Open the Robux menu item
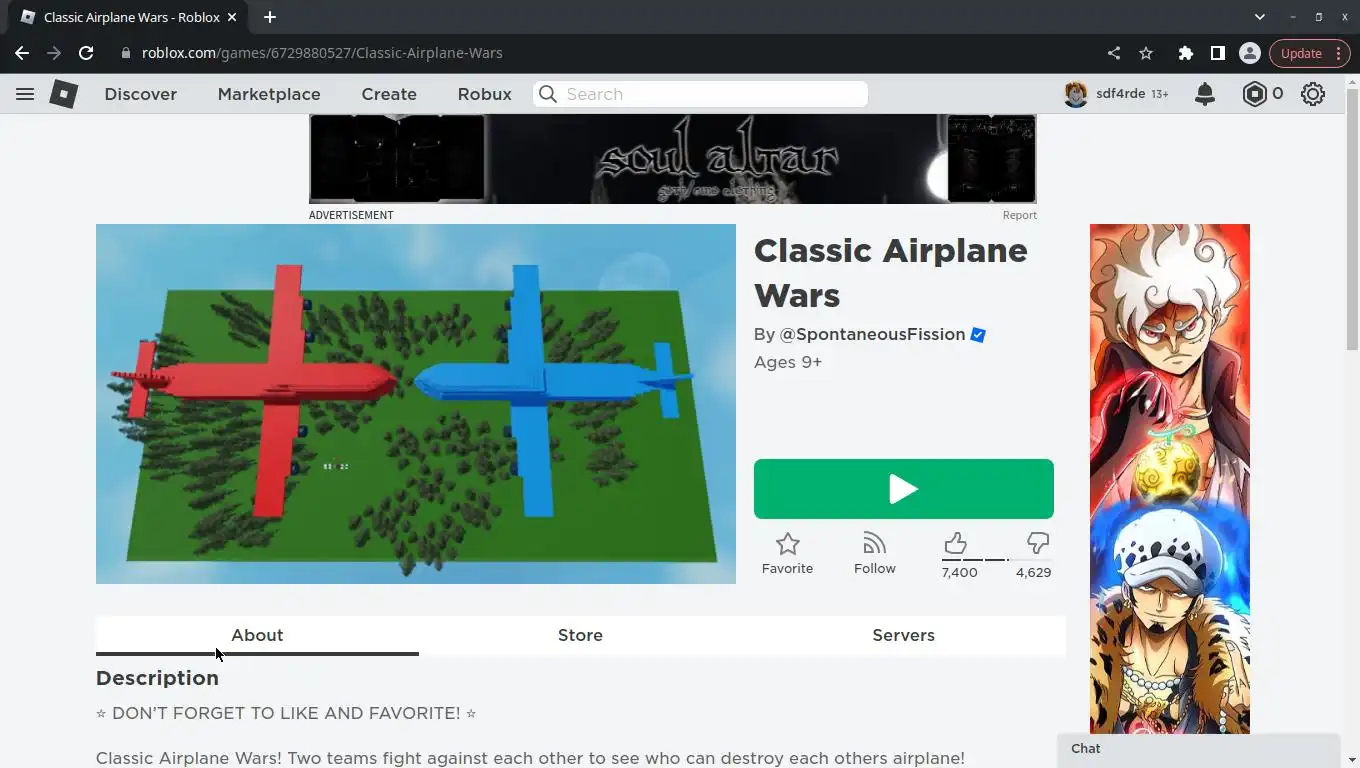This screenshot has height=768, width=1360. (x=485, y=94)
